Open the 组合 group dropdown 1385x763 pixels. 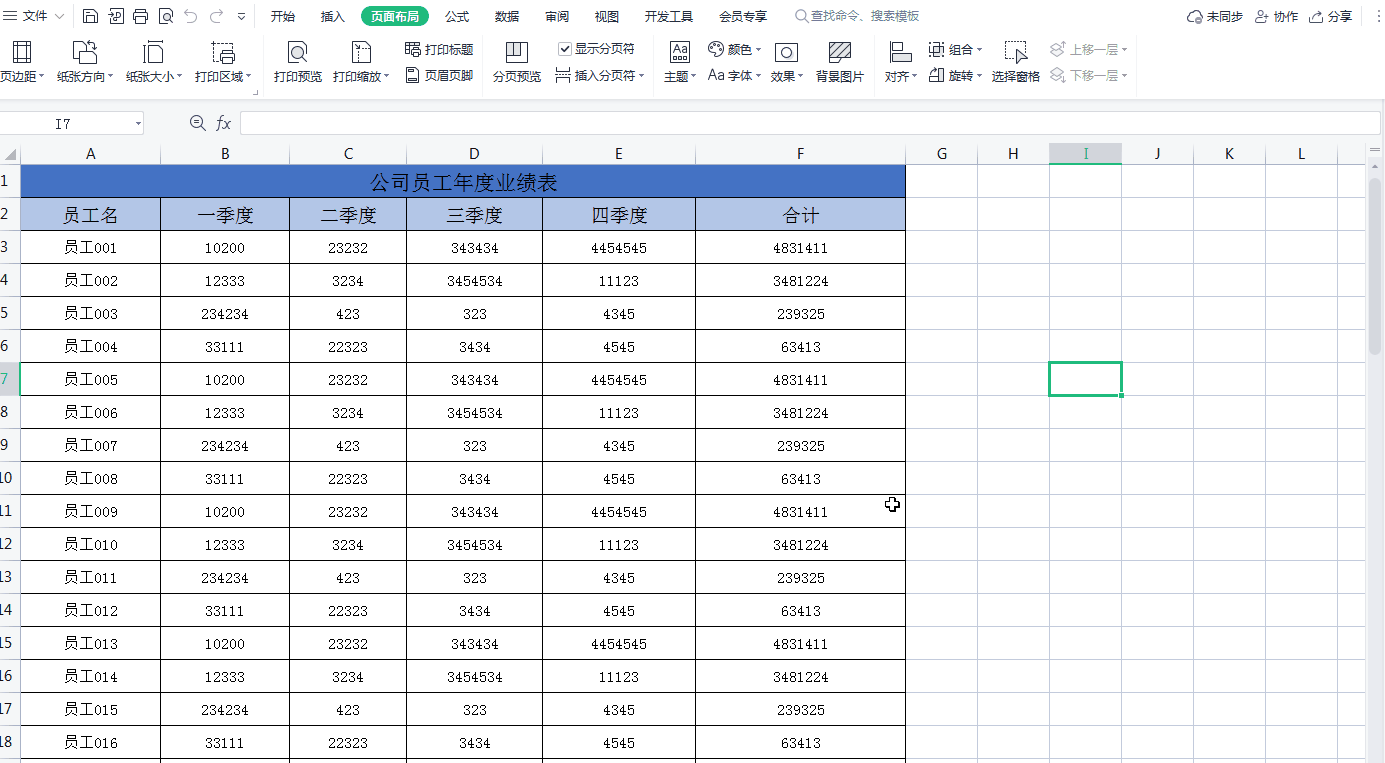pyautogui.click(x=955, y=49)
